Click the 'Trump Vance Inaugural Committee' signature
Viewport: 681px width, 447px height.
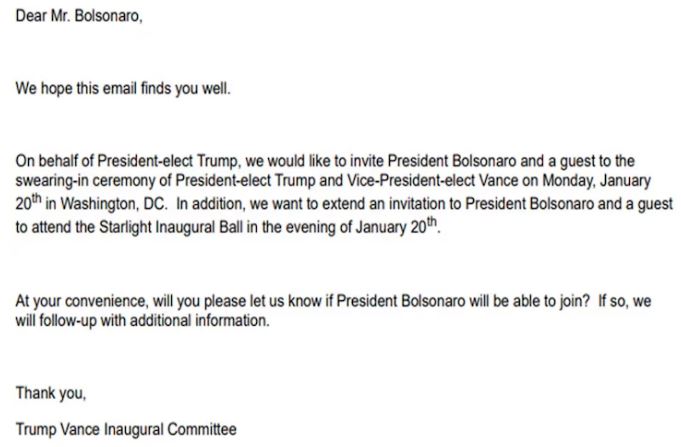tap(126, 430)
